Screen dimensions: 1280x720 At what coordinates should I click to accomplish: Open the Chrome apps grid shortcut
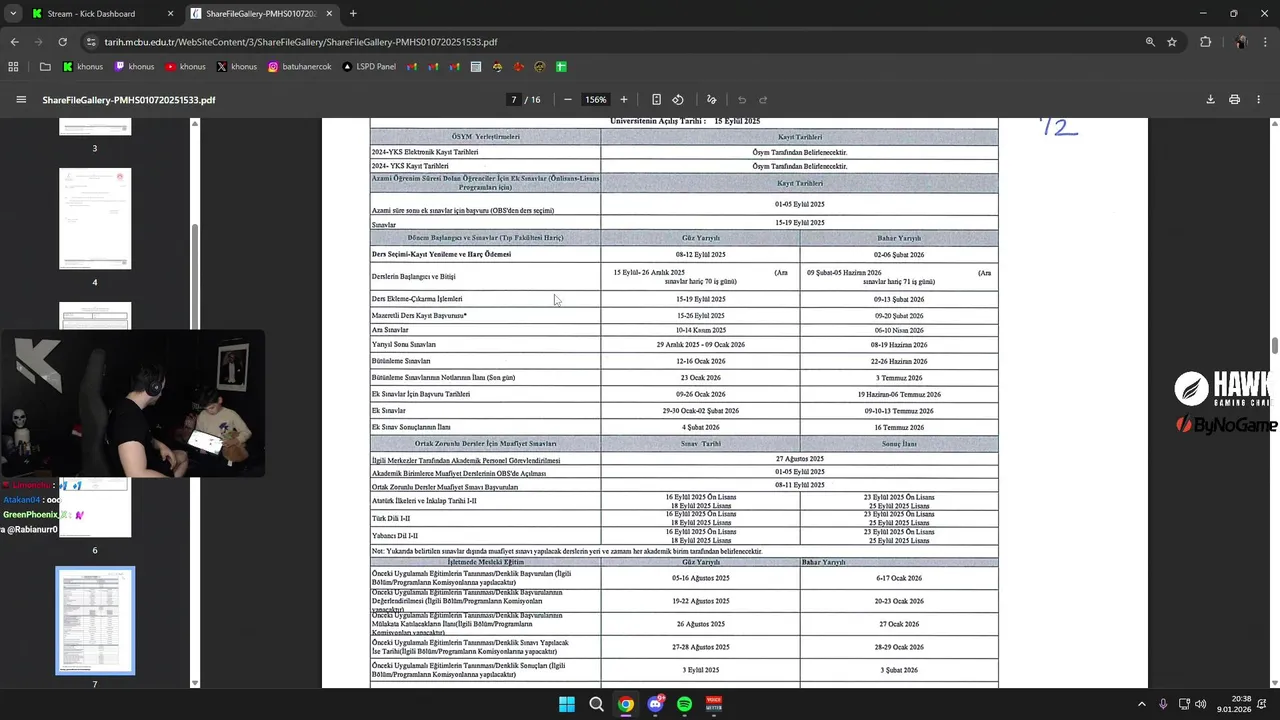[x=13, y=67]
